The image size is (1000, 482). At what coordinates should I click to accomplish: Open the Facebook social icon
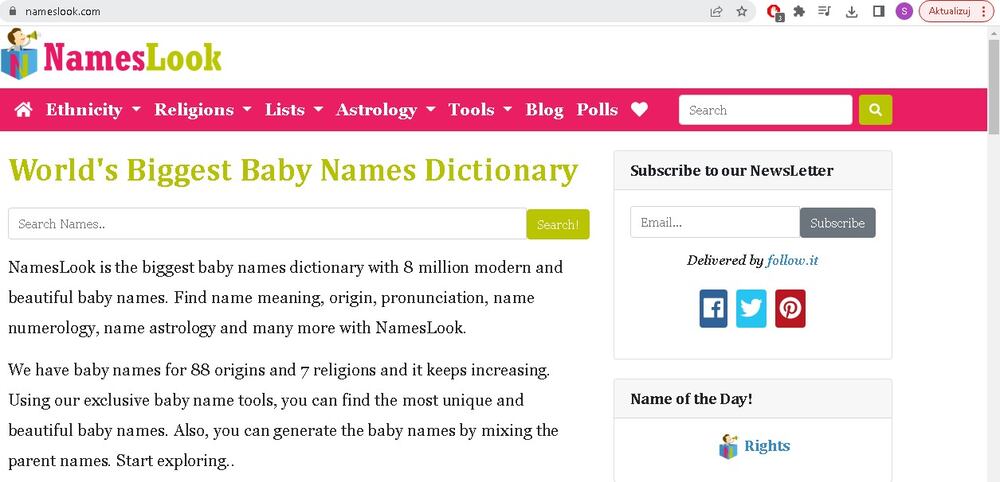(x=714, y=309)
